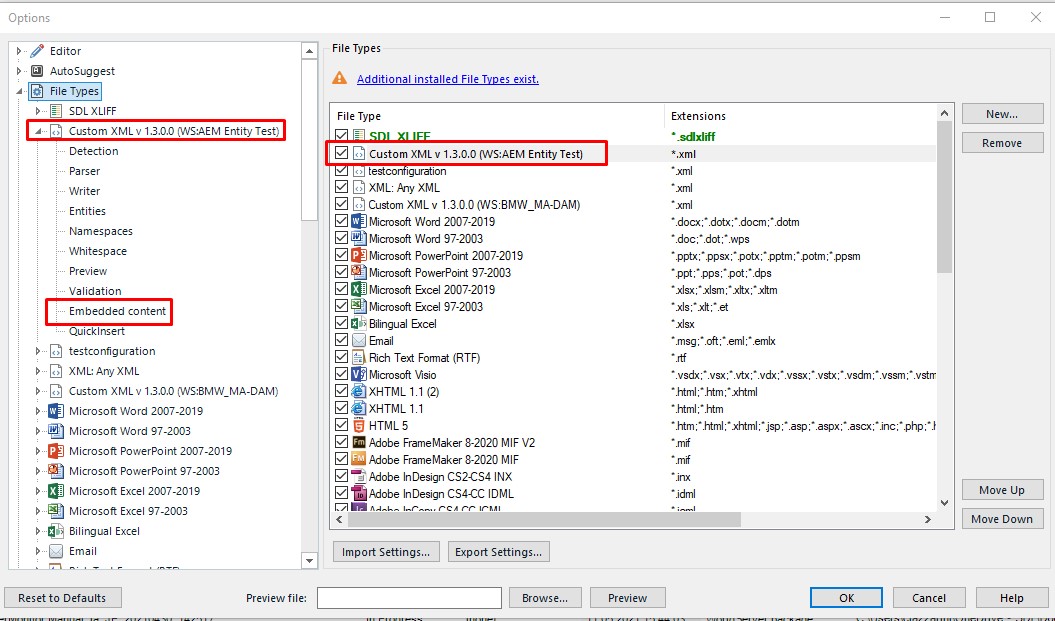The image size is (1055, 621).
Task: Expand the SDL XLIFF tree node
Action: point(38,111)
